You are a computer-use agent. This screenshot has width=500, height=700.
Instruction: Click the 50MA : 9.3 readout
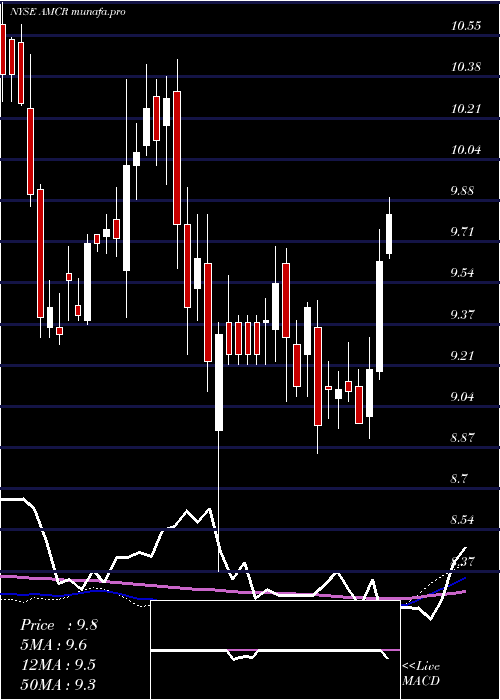(x=58, y=684)
